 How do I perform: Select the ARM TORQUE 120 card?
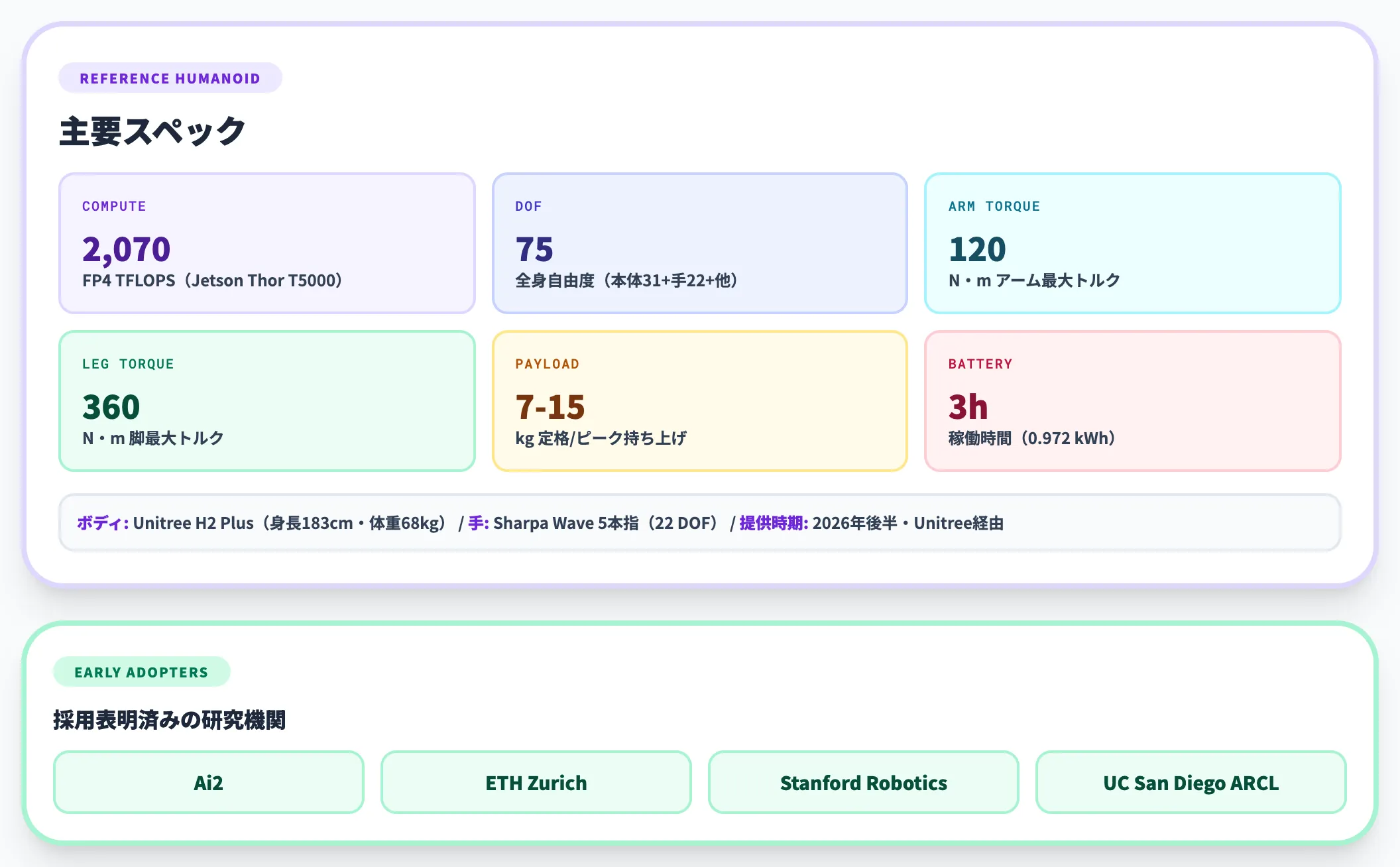click(1133, 243)
